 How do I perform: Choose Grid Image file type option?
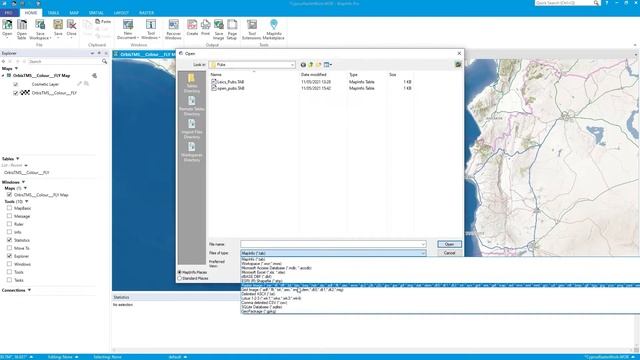coord(292,290)
